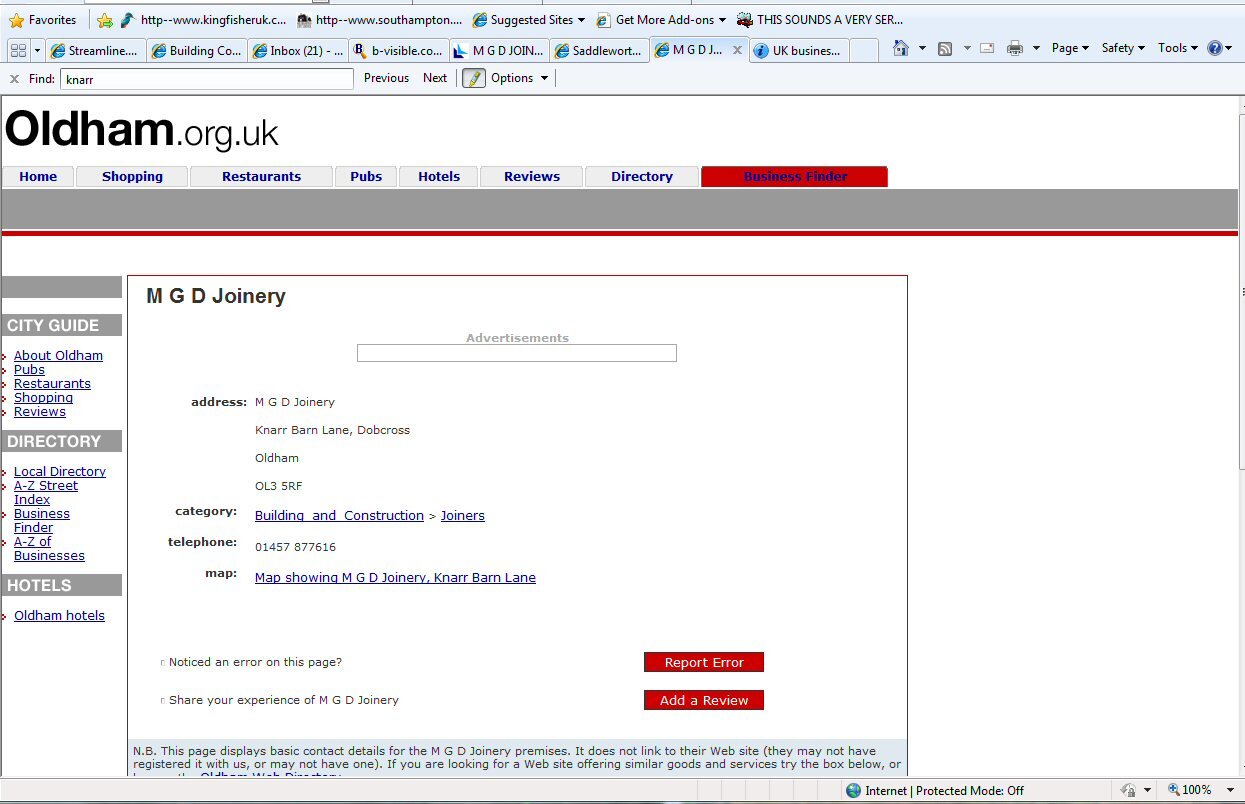Image resolution: width=1245 pixels, height=804 pixels.
Task: Open the Quick Tabs grid icon
Action: pyautogui.click(x=17, y=50)
